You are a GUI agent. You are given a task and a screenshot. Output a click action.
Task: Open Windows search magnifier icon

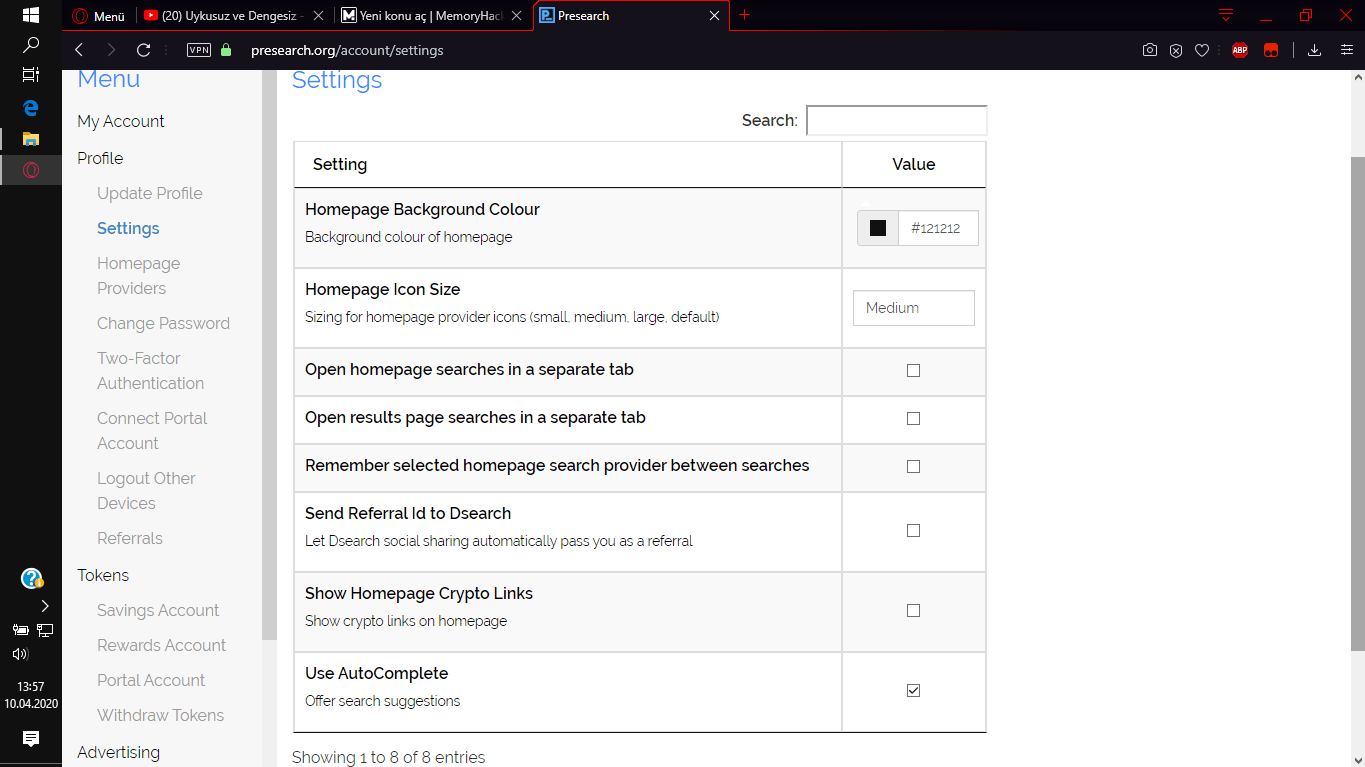tap(31, 45)
